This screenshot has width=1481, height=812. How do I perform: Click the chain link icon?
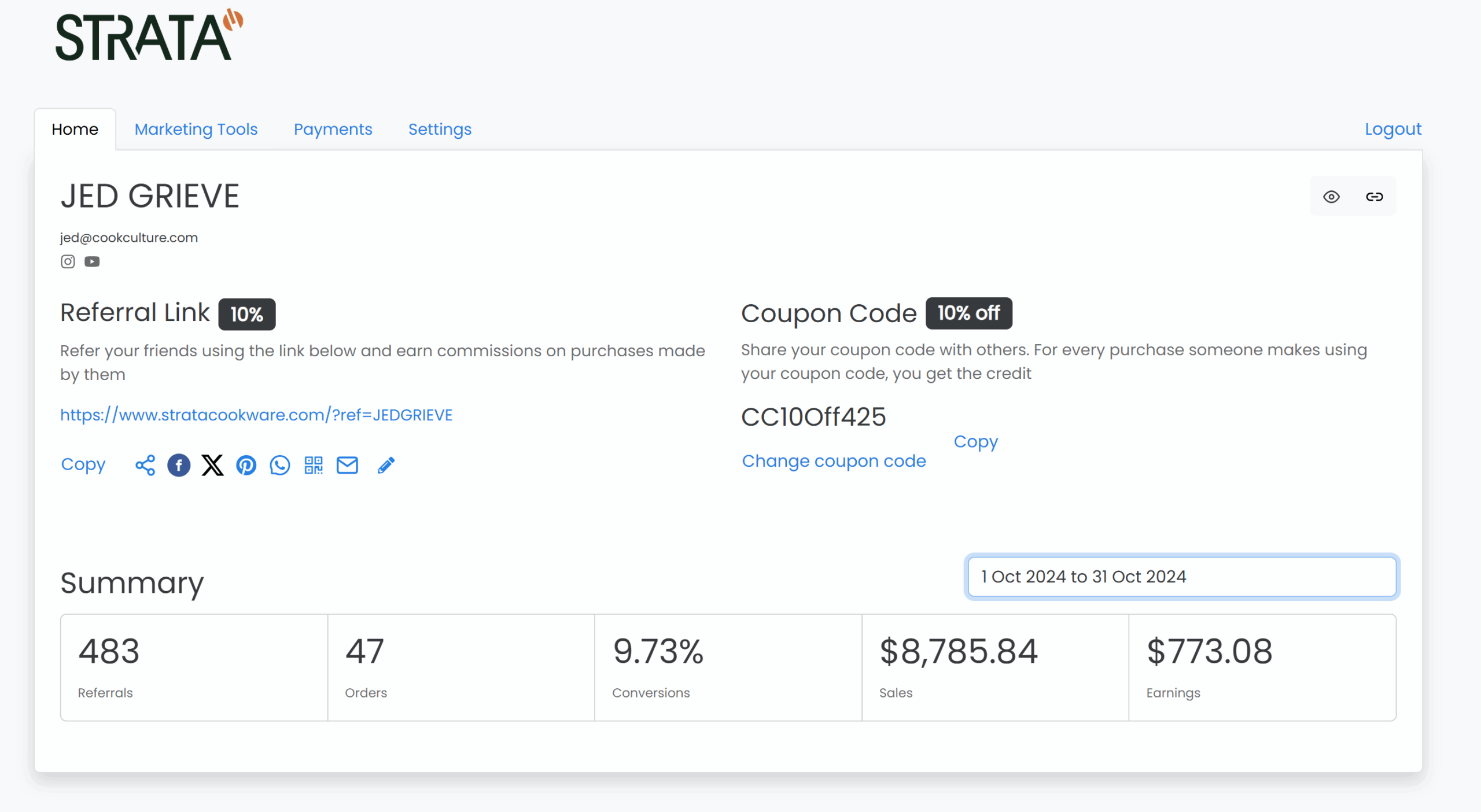tap(1375, 197)
